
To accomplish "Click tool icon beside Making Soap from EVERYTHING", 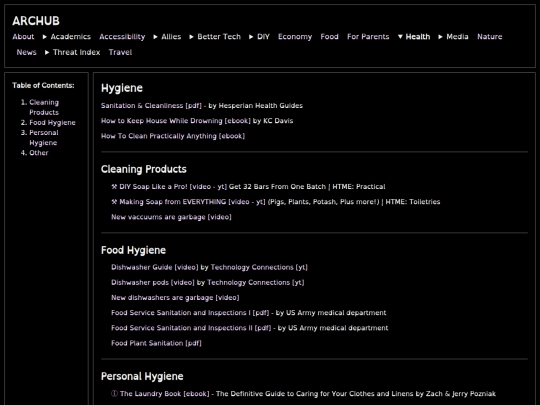I will click(114, 202).
